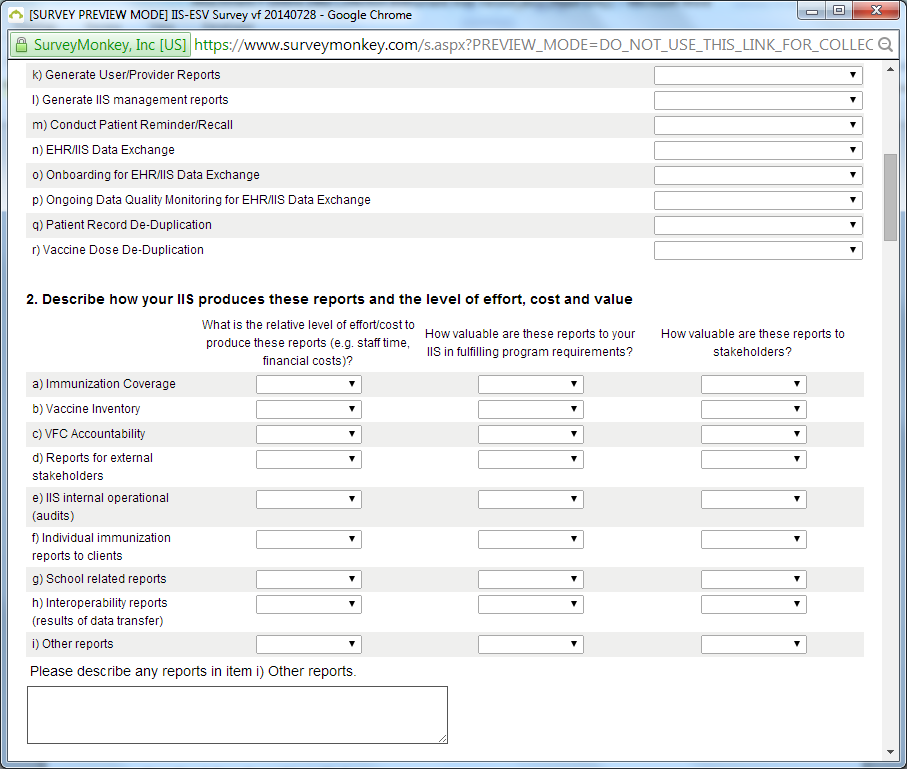The width and height of the screenshot is (907, 769).
Task: Open Immunization Coverage effort/cost dropdown
Action: coord(308,384)
